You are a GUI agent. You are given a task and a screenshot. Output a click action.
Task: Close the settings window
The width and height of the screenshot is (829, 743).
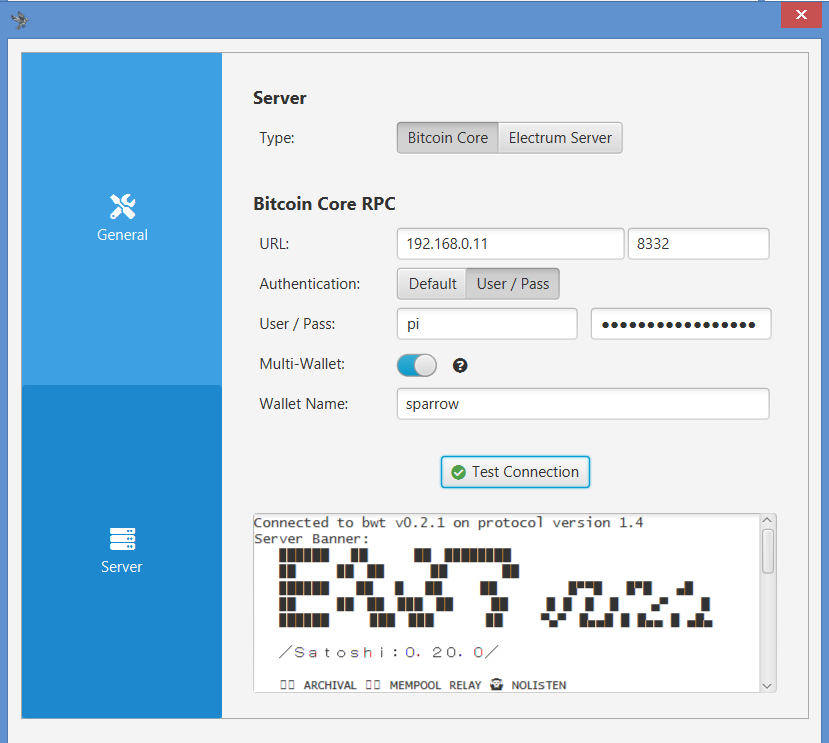801,14
